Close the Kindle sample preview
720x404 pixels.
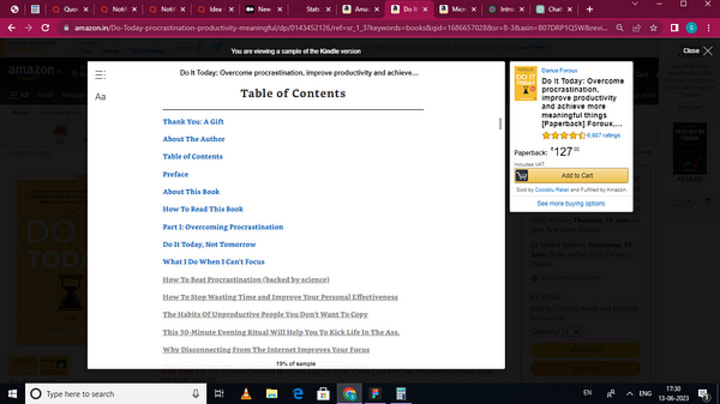tap(698, 51)
